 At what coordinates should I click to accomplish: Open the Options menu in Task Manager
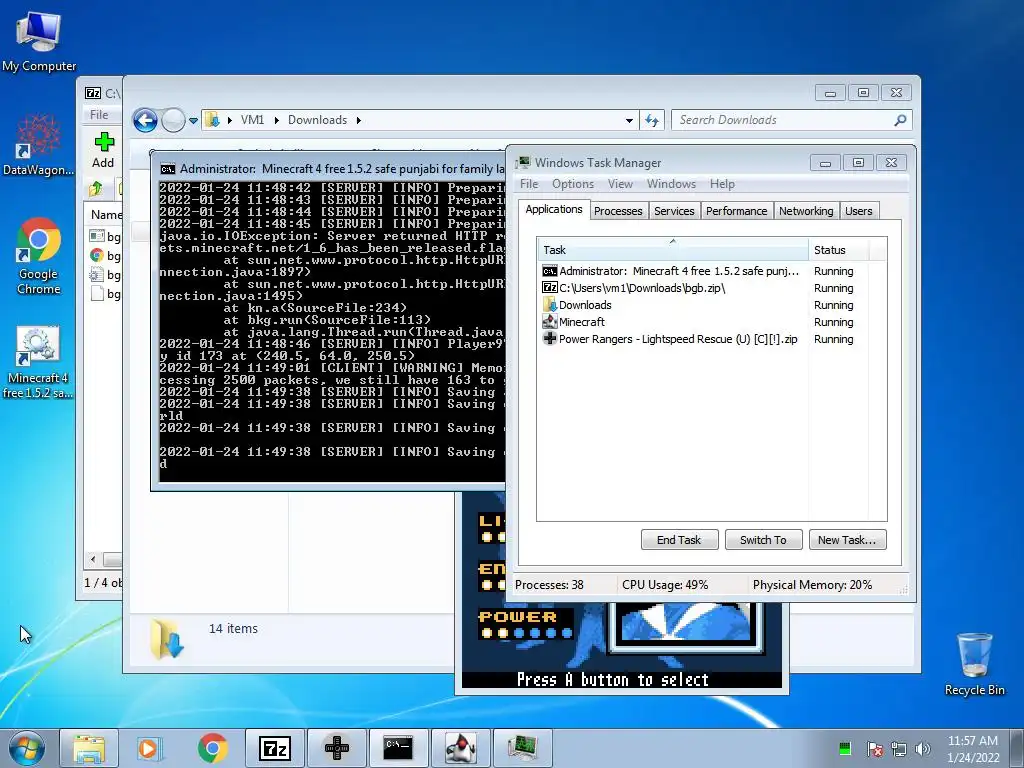(573, 184)
